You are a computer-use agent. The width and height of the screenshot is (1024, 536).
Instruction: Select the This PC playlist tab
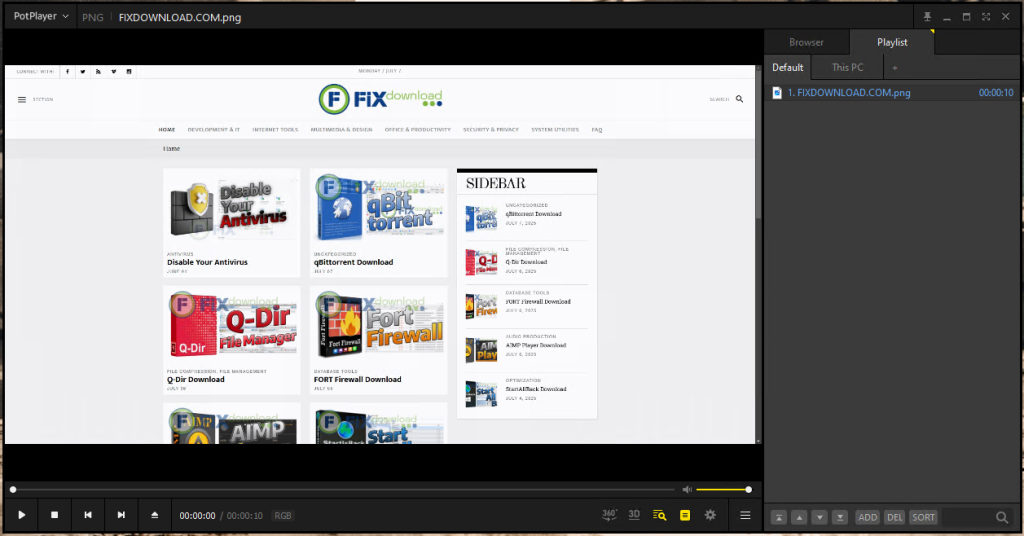click(847, 67)
